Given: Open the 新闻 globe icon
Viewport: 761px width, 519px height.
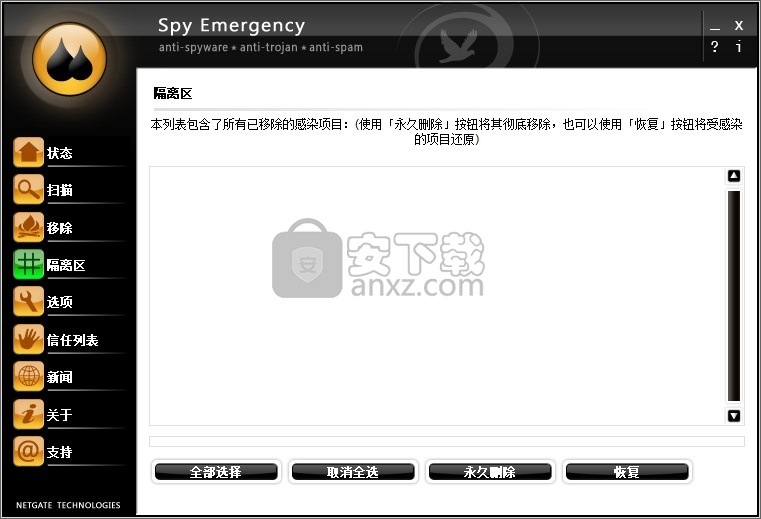Looking at the screenshot, I should coord(28,376).
